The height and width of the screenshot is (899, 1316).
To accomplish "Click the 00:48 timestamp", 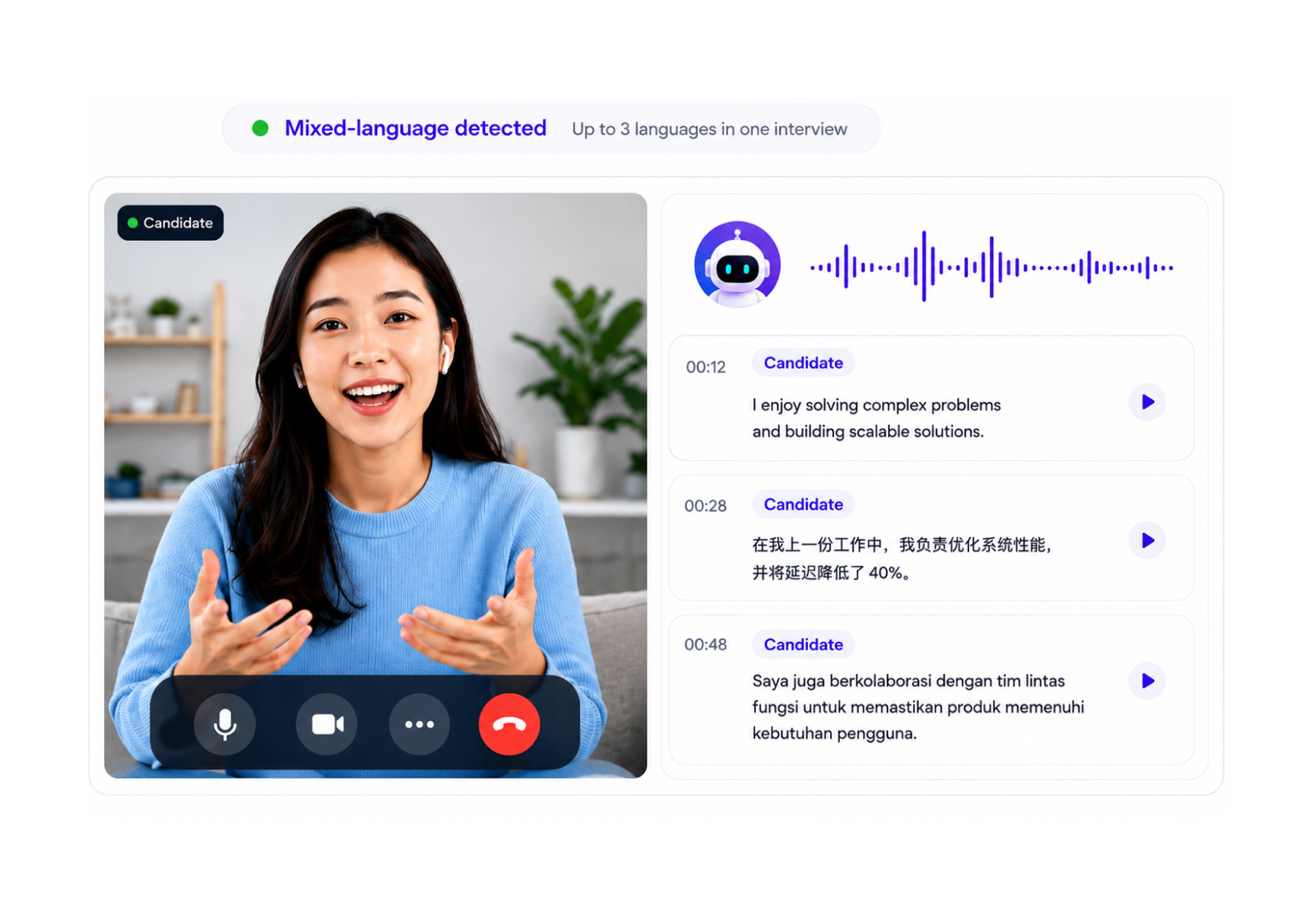I will pos(706,645).
